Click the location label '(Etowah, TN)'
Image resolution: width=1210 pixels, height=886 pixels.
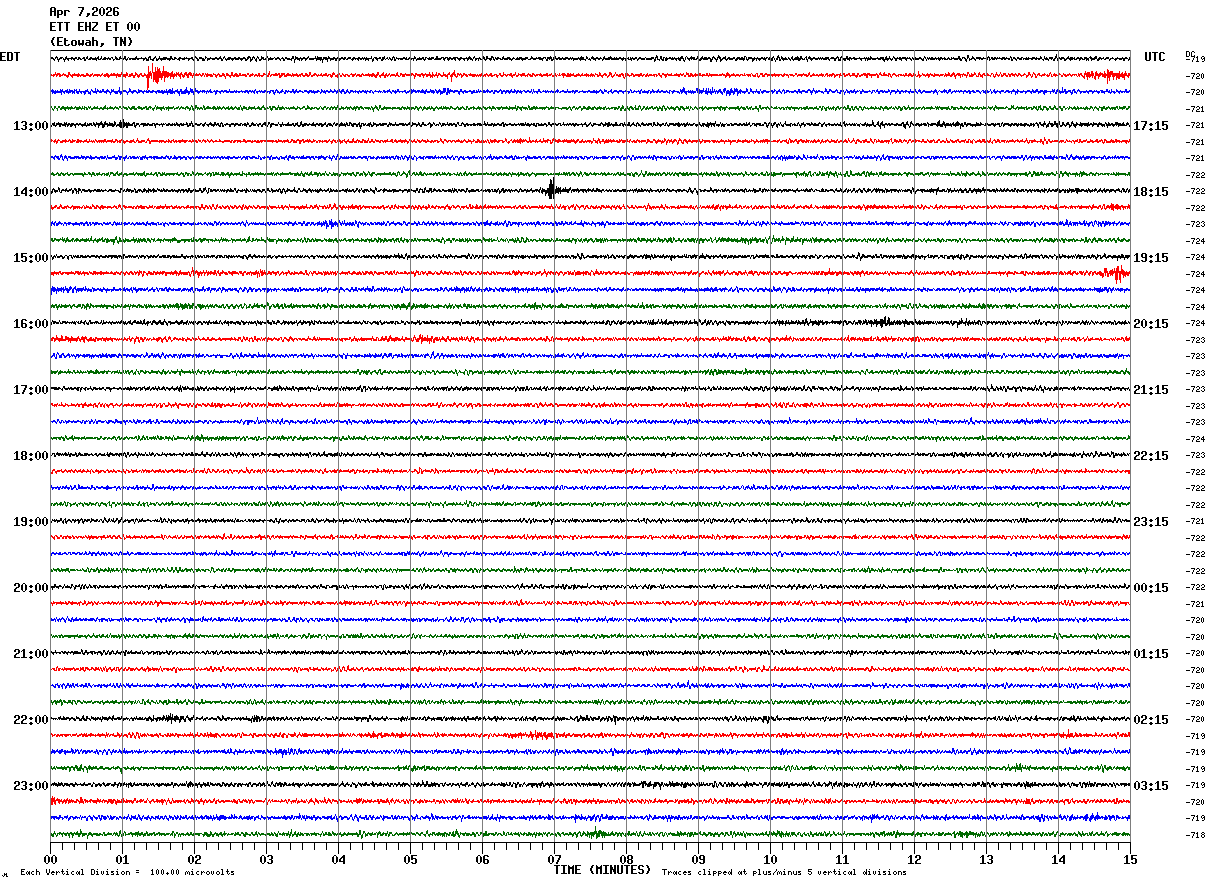pos(91,42)
